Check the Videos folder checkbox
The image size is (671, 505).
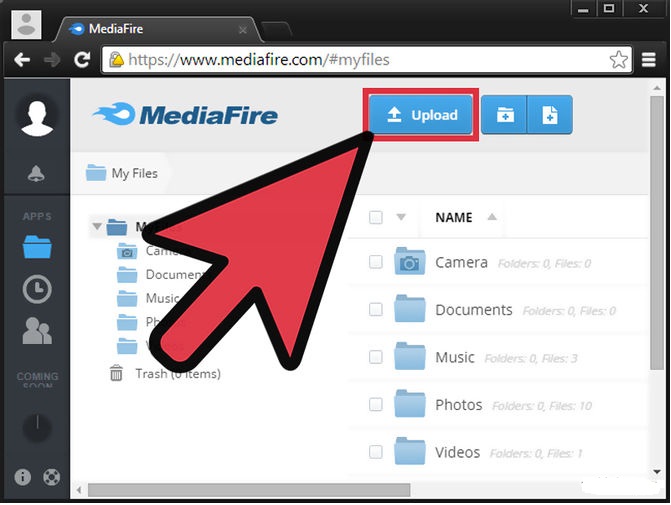point(376,452)
